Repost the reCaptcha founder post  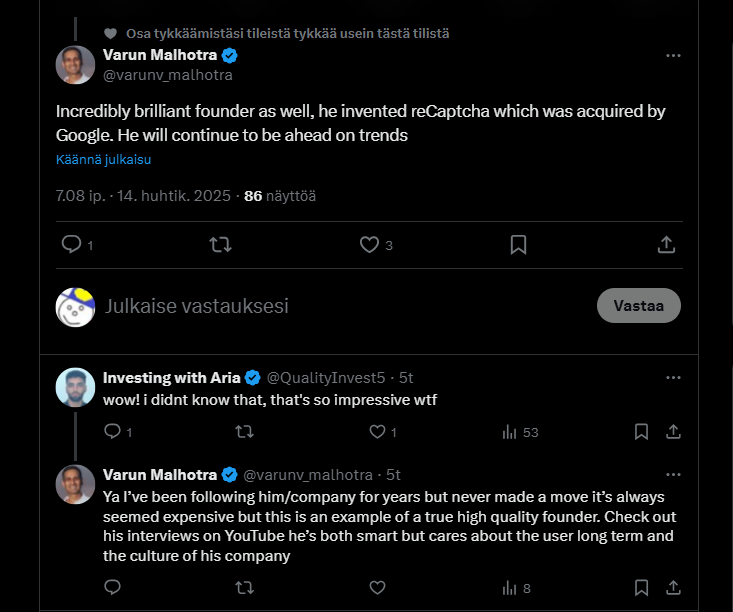click(221, 244)
